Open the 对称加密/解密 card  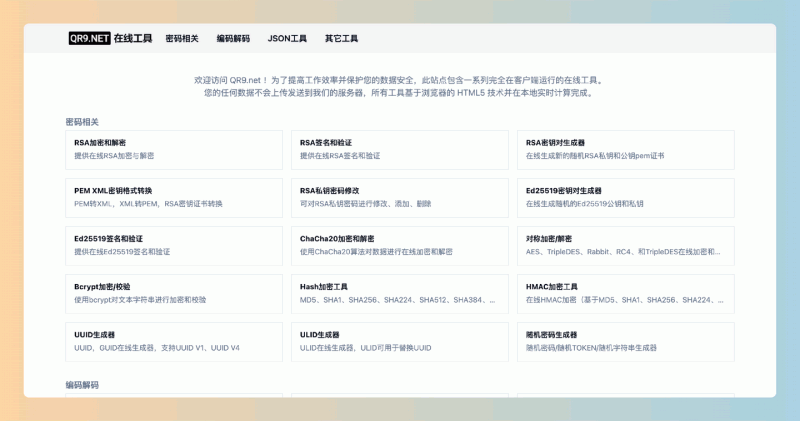626,246
